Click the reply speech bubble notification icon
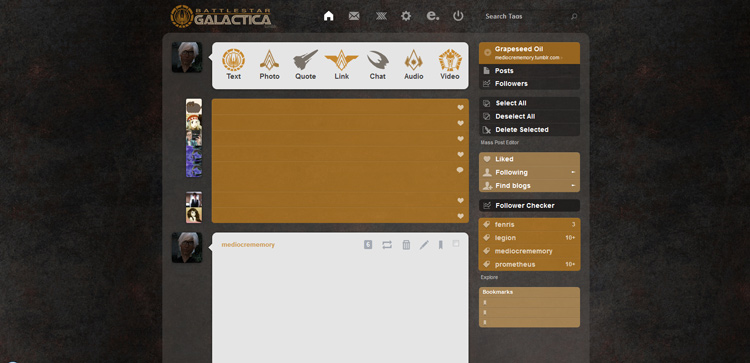This screenshot has height=363, width=750. 460,170
